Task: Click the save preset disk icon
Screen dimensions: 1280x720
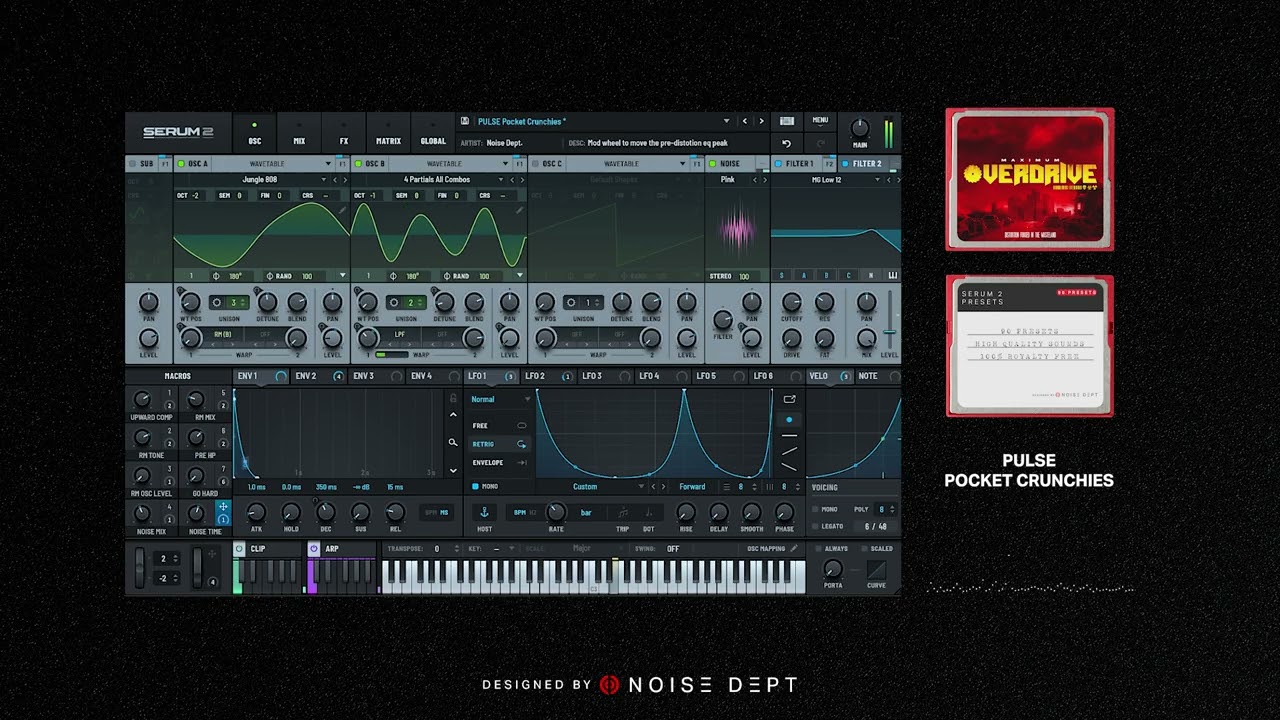Action: click(x=464, y=121)
